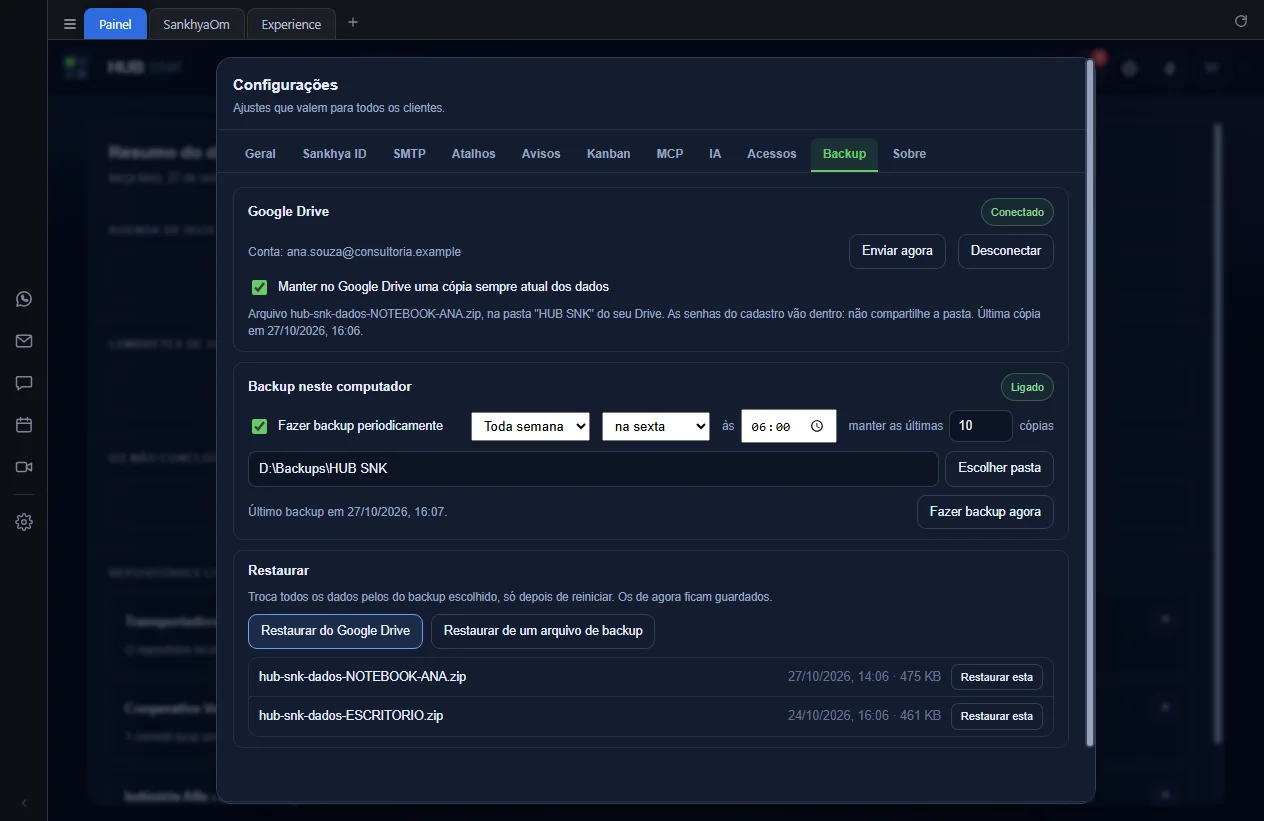Open the SMTP settings tab
This screenshot has height=821, width=1264.
pyautogui.click(x=409, y=154)
